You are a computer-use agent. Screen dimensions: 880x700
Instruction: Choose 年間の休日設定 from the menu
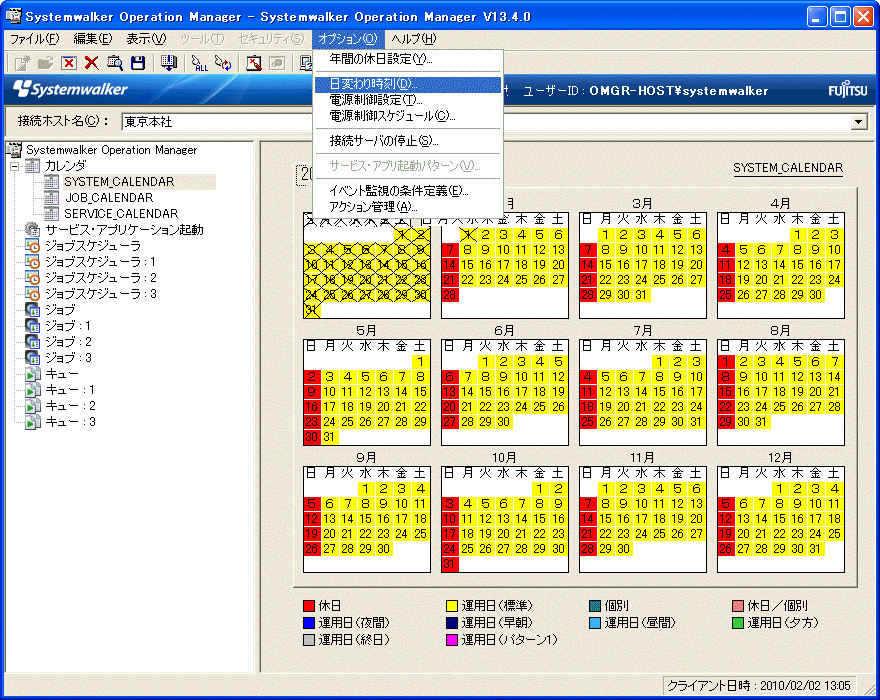(x=408, y=59)
